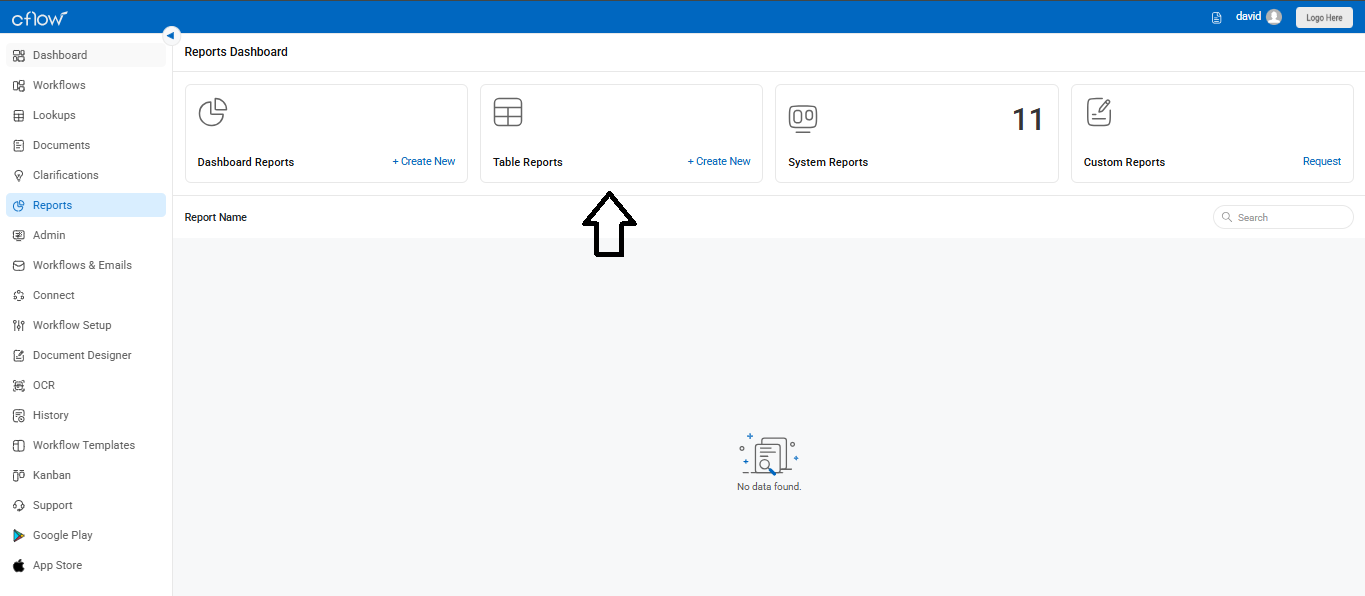Click the Workflow Setup sliders icon
1365x596 pixels.
(x=19, y=325)
